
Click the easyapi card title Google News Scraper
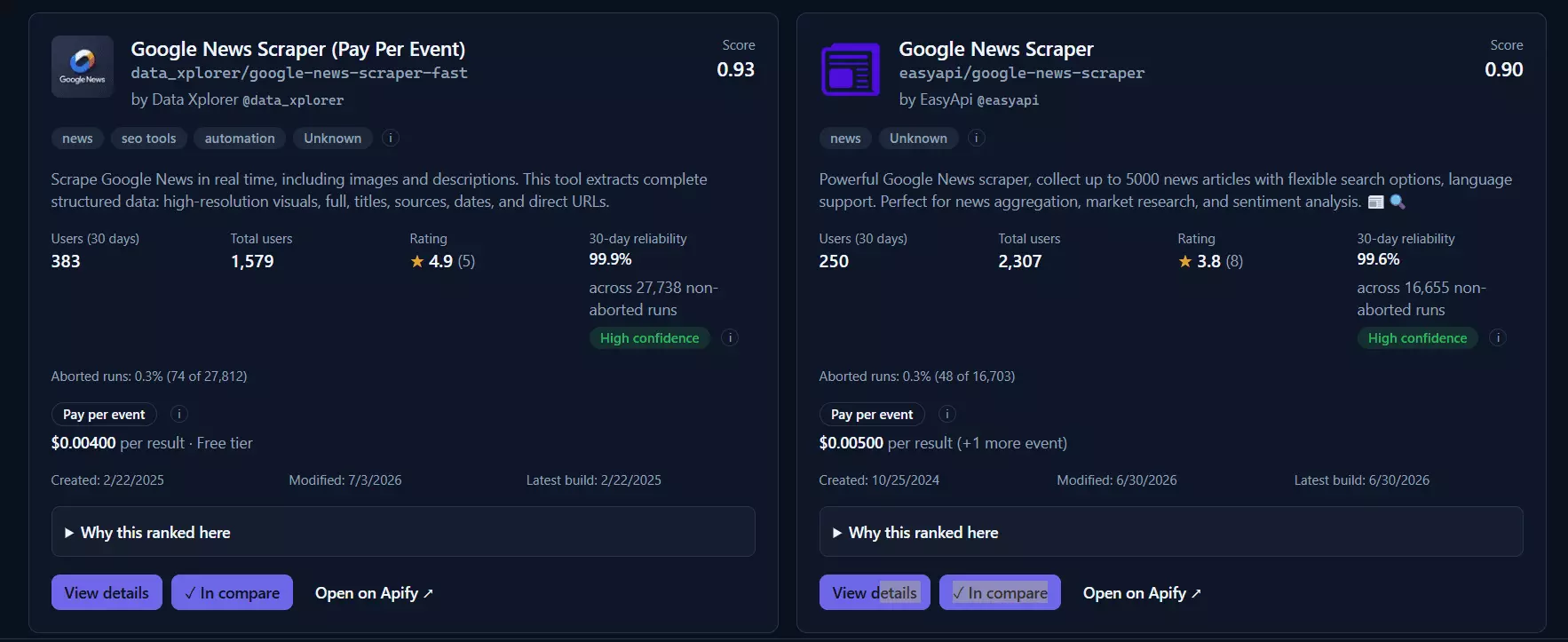(996, 49)
